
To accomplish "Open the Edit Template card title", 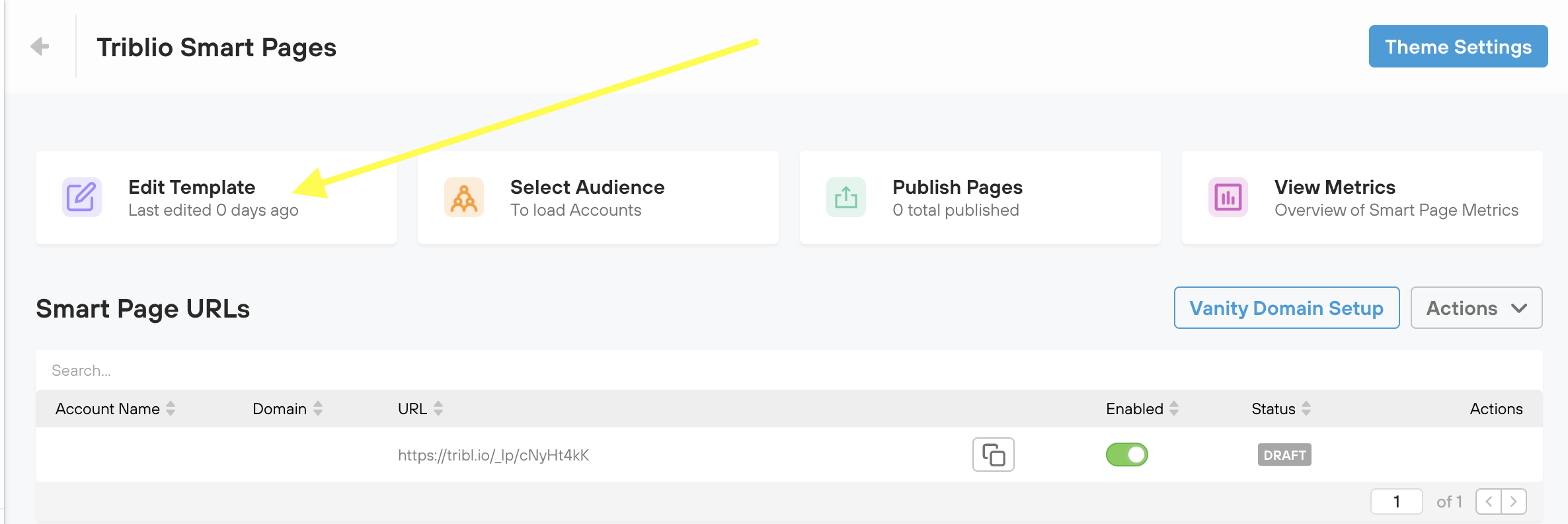I will 192,187.
